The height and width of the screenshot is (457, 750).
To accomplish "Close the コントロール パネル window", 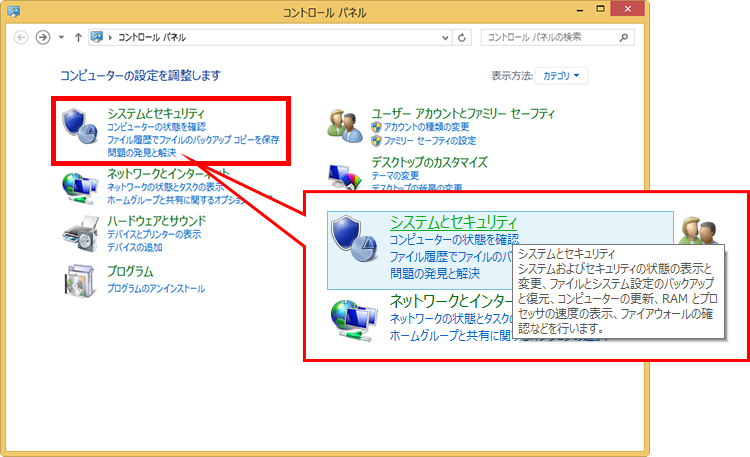I will [628, 9].
